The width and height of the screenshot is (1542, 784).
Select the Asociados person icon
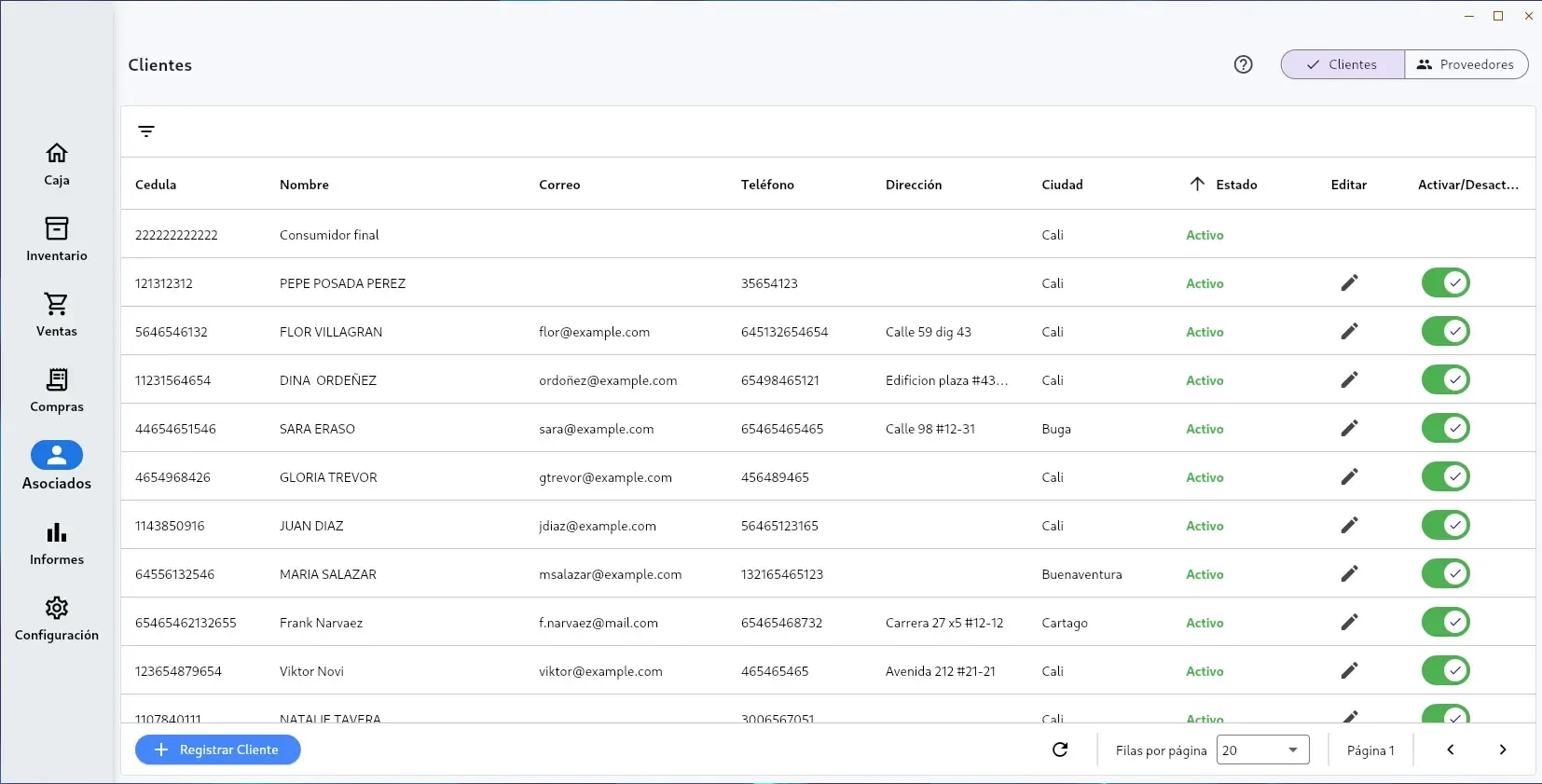pyautogui.click(x=57, y=455)
